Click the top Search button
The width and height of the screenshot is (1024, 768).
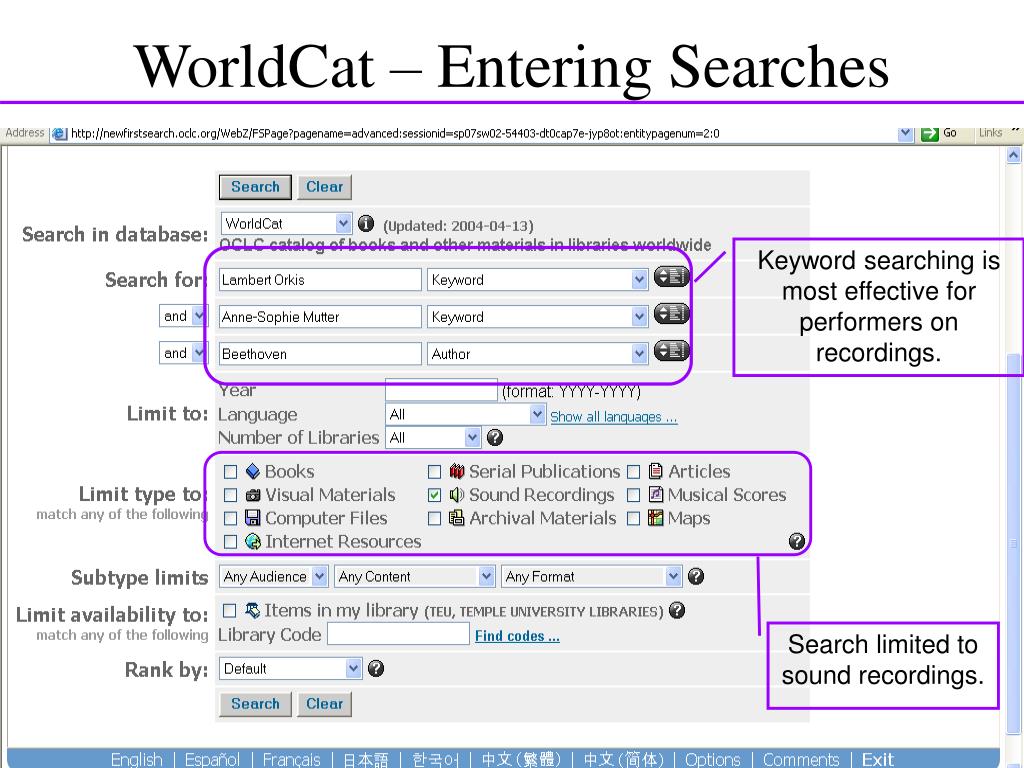coord(255,187)
